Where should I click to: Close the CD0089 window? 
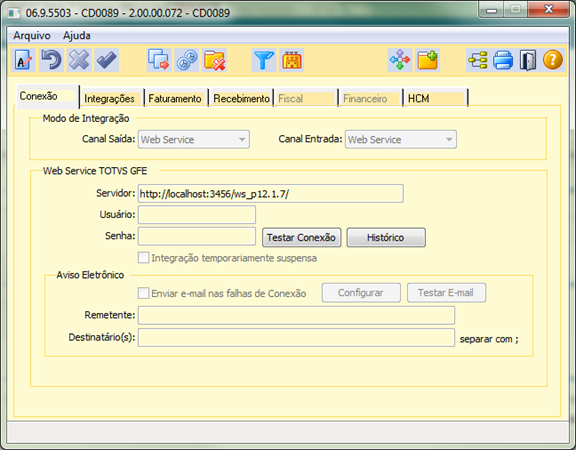(549, 10)
